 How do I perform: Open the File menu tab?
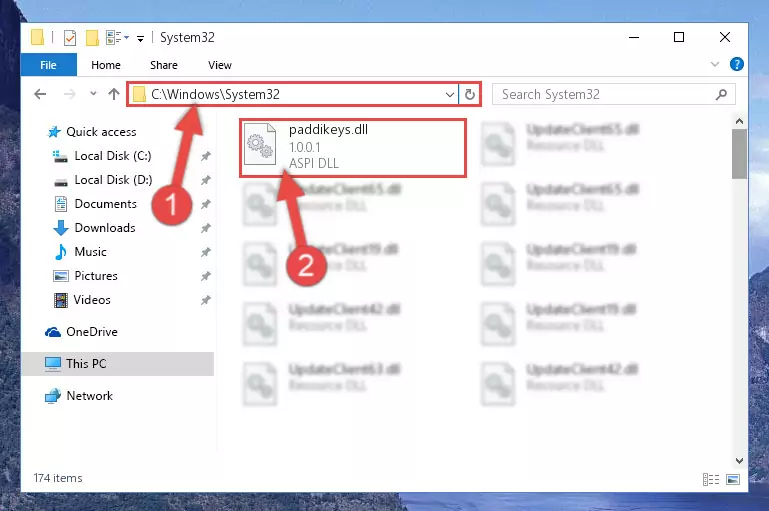point(49,65)
